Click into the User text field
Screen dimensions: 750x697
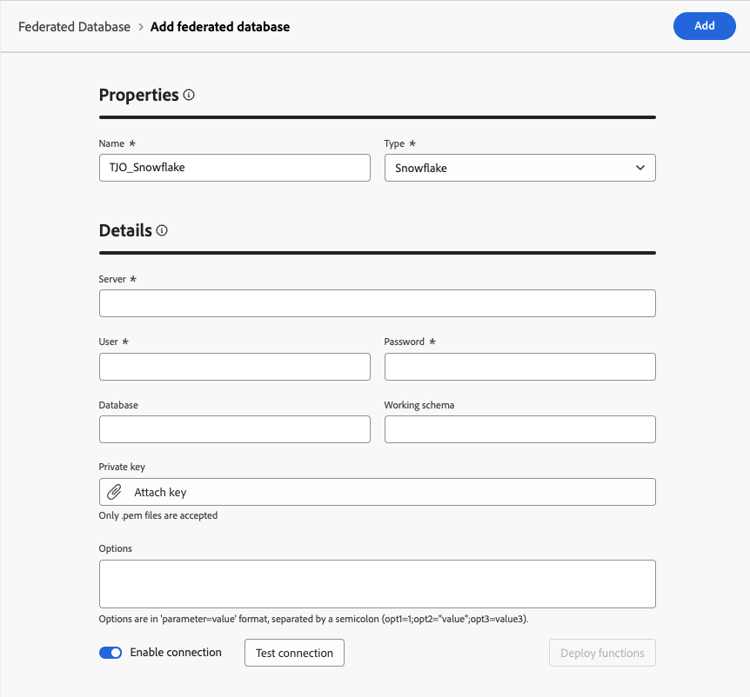[234, 367]
